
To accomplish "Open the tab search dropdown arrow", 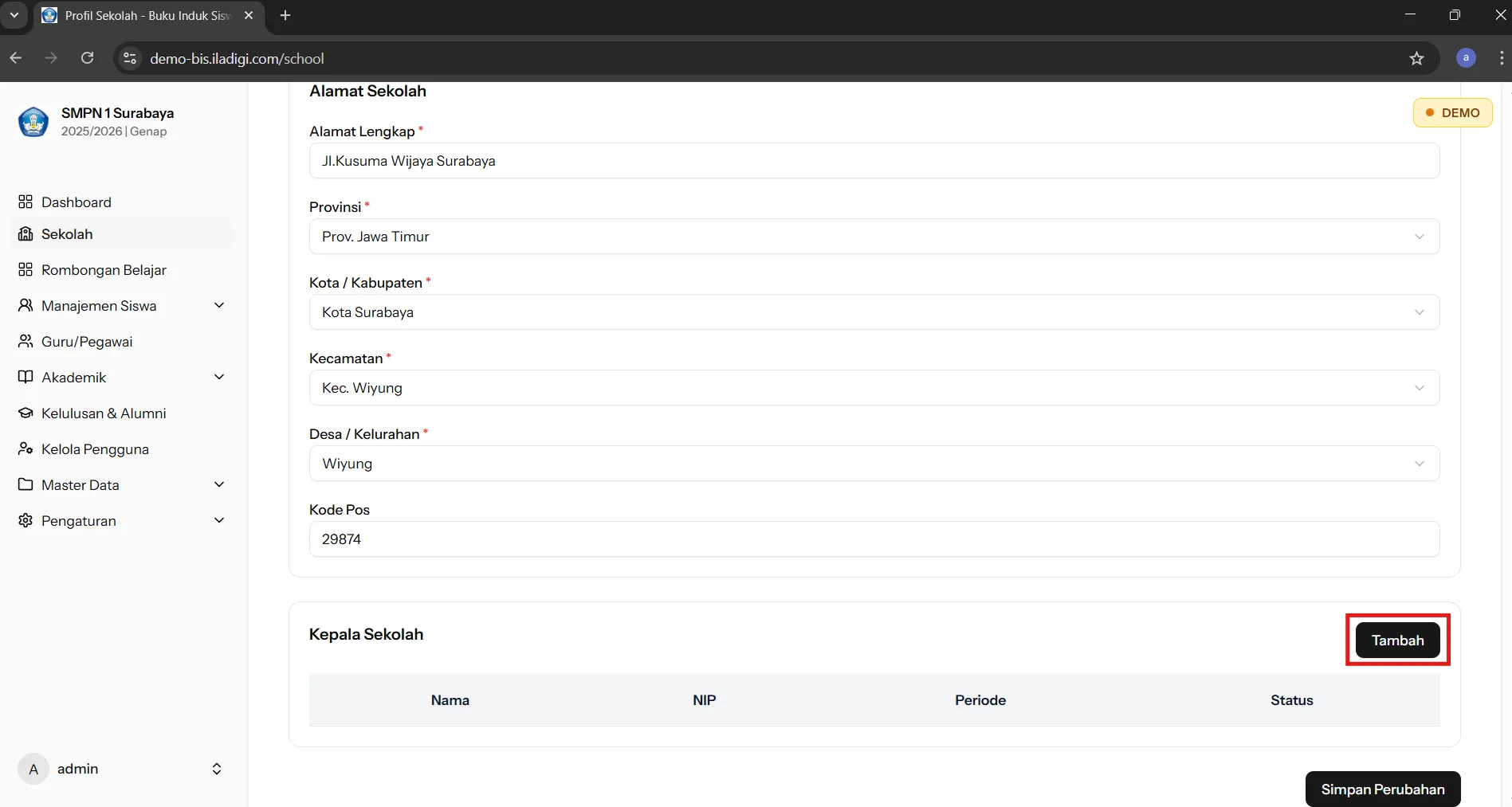I will (x=14, y=15).
